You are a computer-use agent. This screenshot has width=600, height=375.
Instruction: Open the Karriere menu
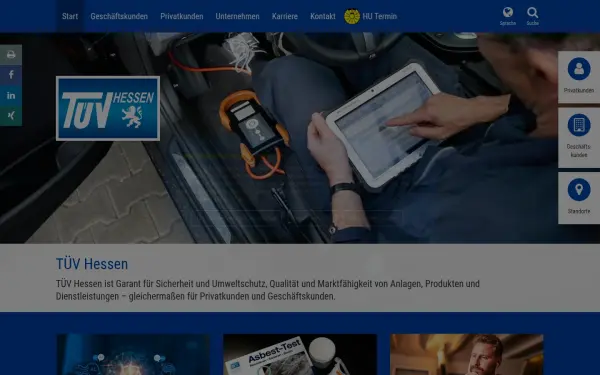click(285, 16)
